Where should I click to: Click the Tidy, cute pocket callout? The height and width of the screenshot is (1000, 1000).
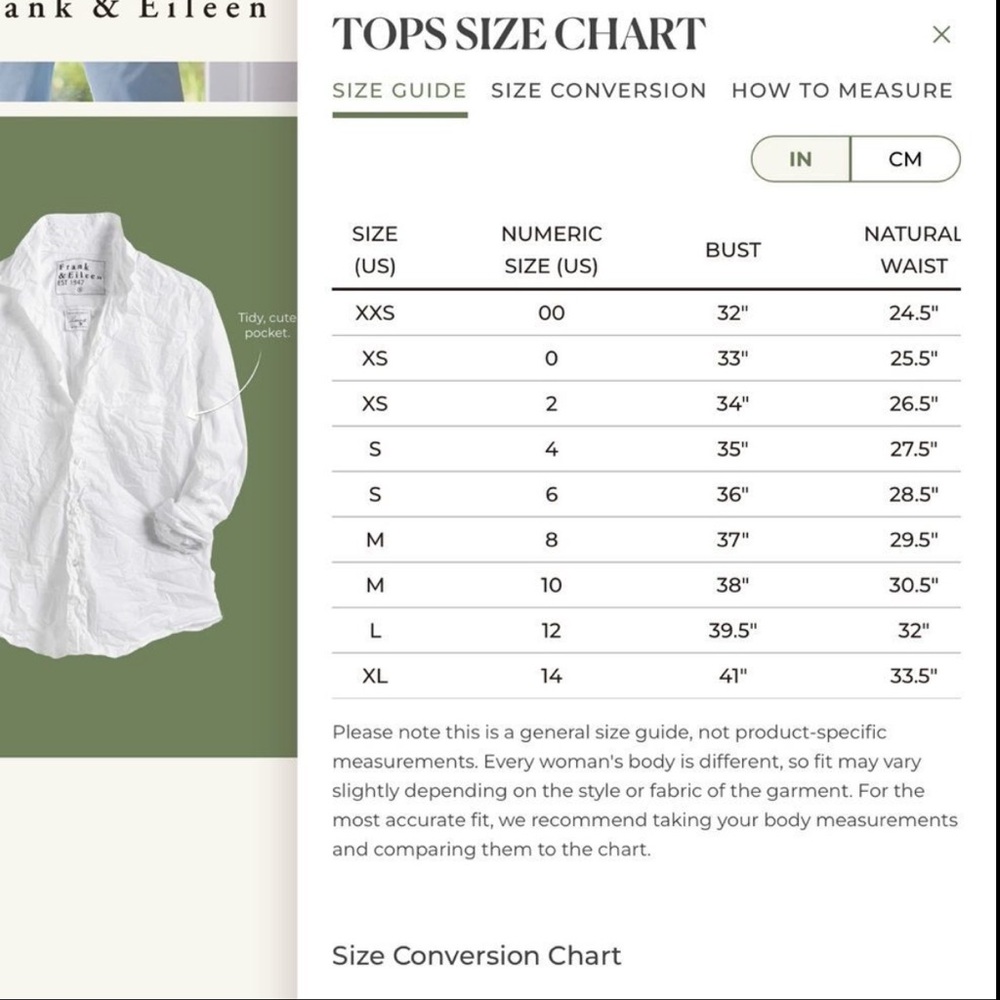tap(267, 325)
